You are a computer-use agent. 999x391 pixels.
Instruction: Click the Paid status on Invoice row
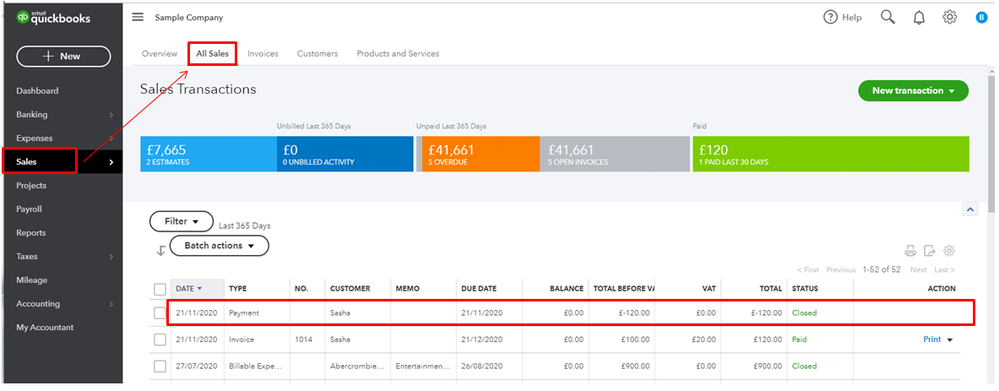799,339
